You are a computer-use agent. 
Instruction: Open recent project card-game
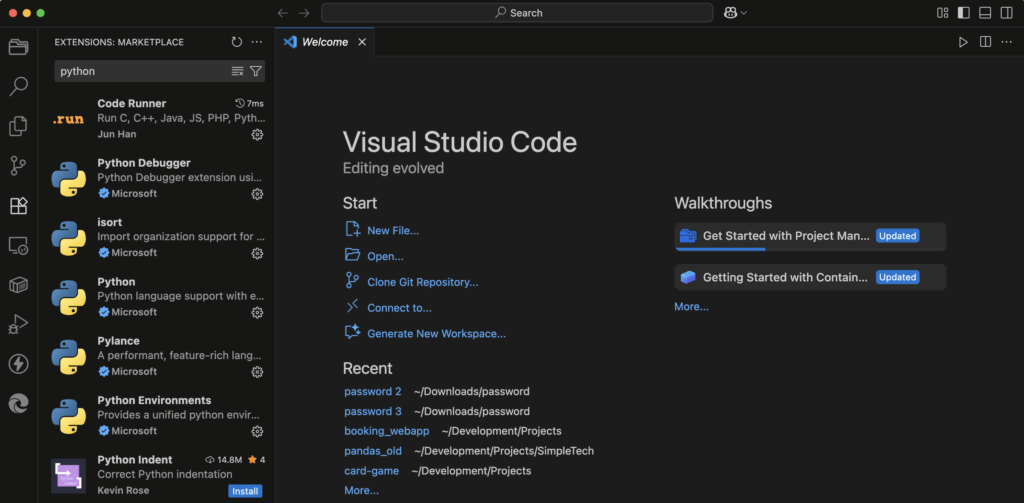(x=372, y=471)
